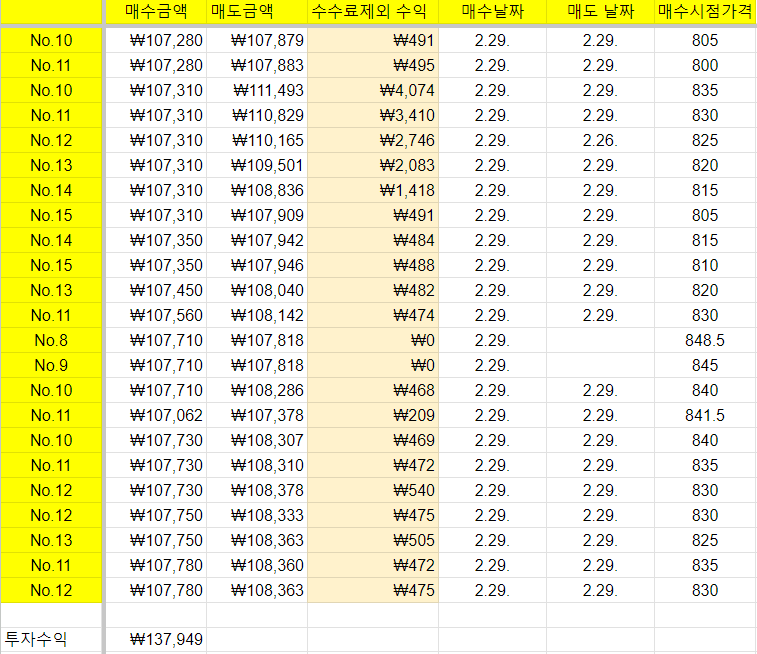Select the ₩111,493 sell amount cell
757x654 pixels.
(x=257, y=90)
